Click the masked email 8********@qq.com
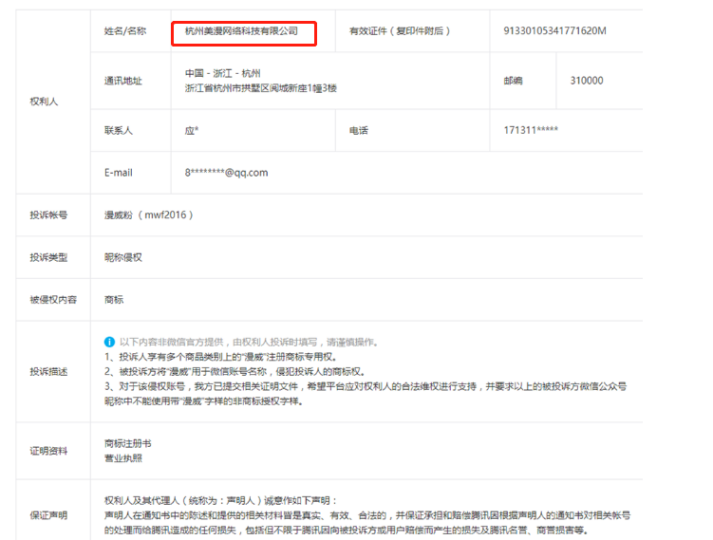Image resolution: width=713 pixels, height=540 pixels. 226,172
